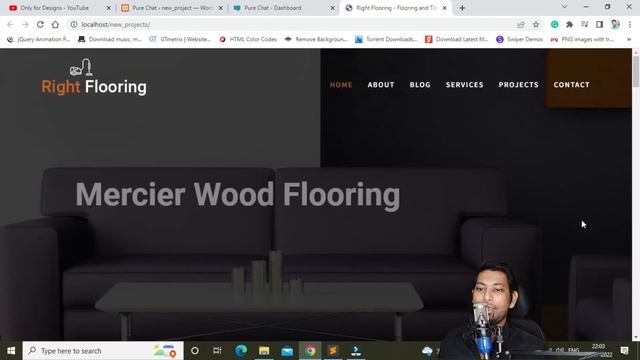Bookmark page with the star icon

pos(536,24)
